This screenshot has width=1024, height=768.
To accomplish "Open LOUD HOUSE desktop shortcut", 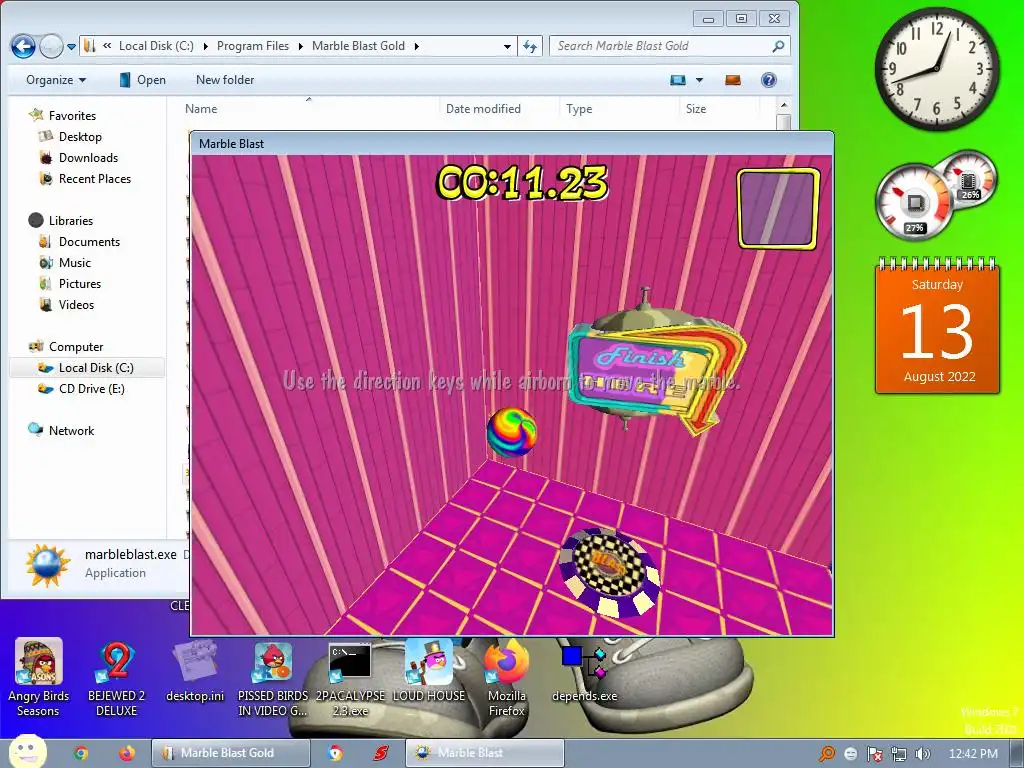I will point(428,671).
